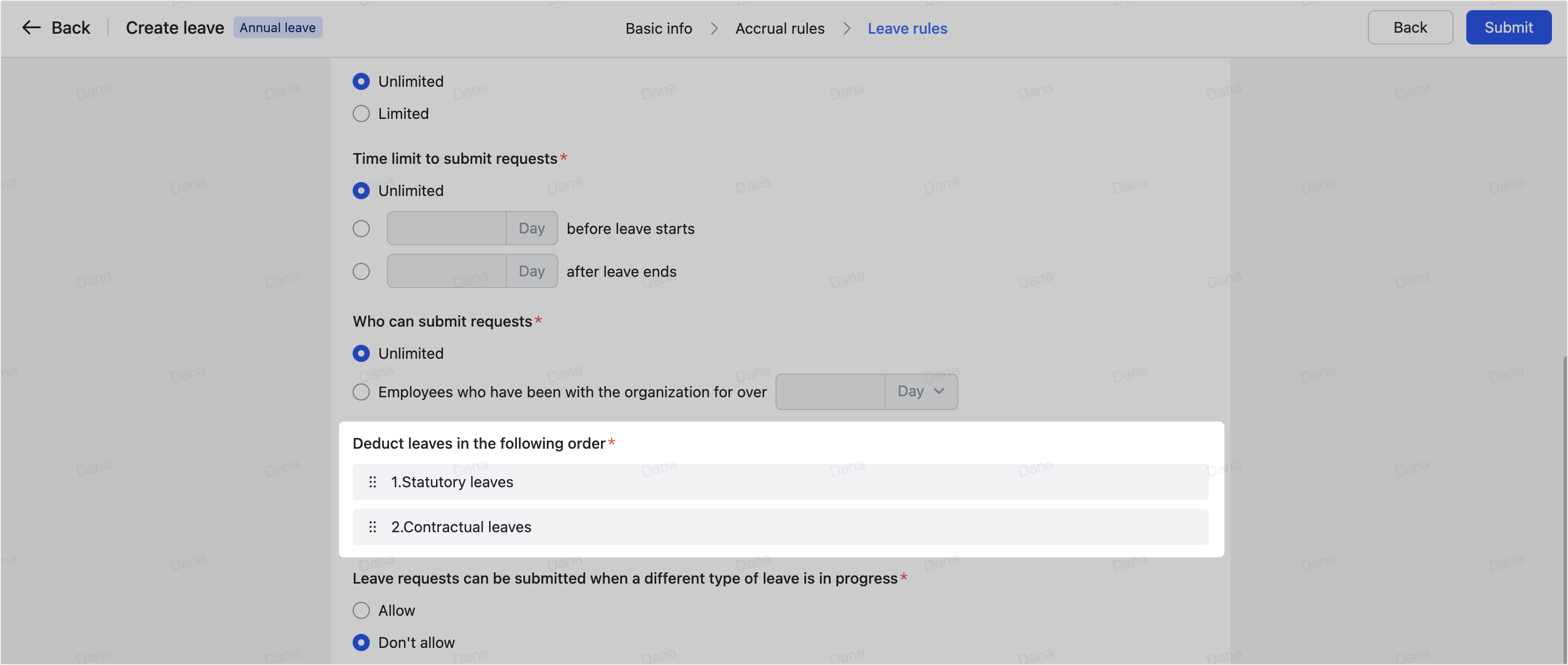Select the before leave starts option

pos(361,229)
